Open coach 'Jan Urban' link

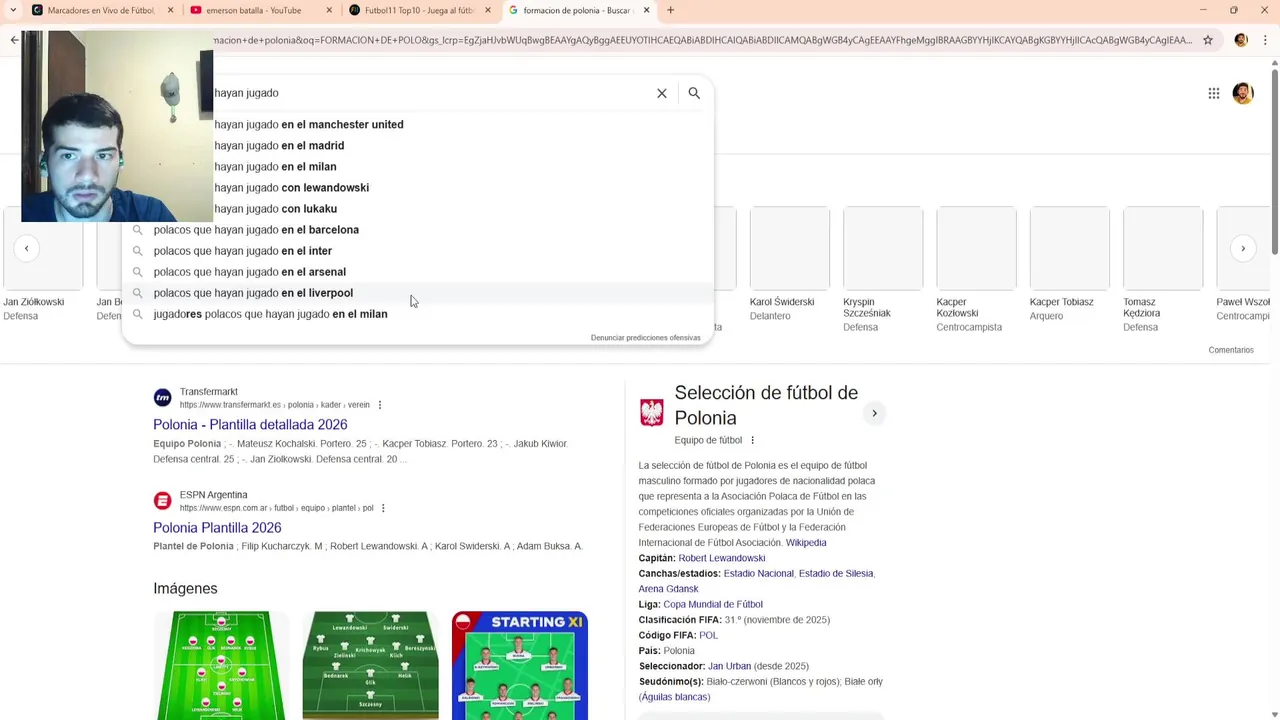pos(729,666)
